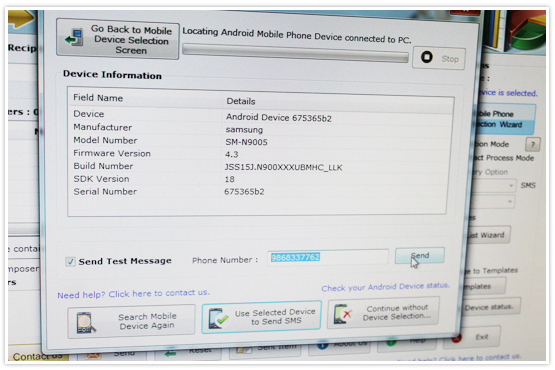Image resolution: width=555 pixels, height=370 pixels.
Task: Go back to Mobile Device Selection Screen
Action: tap(118, 39)
